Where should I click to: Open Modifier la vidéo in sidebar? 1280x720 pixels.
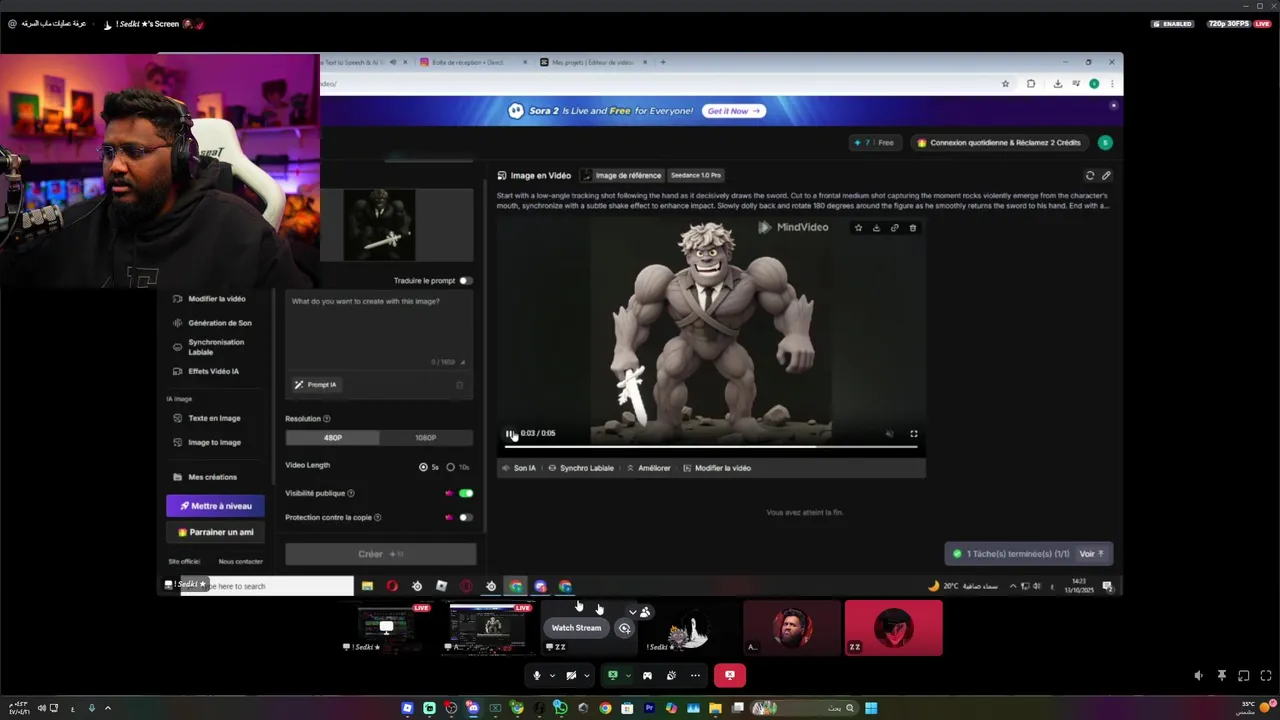coord(209,299)
